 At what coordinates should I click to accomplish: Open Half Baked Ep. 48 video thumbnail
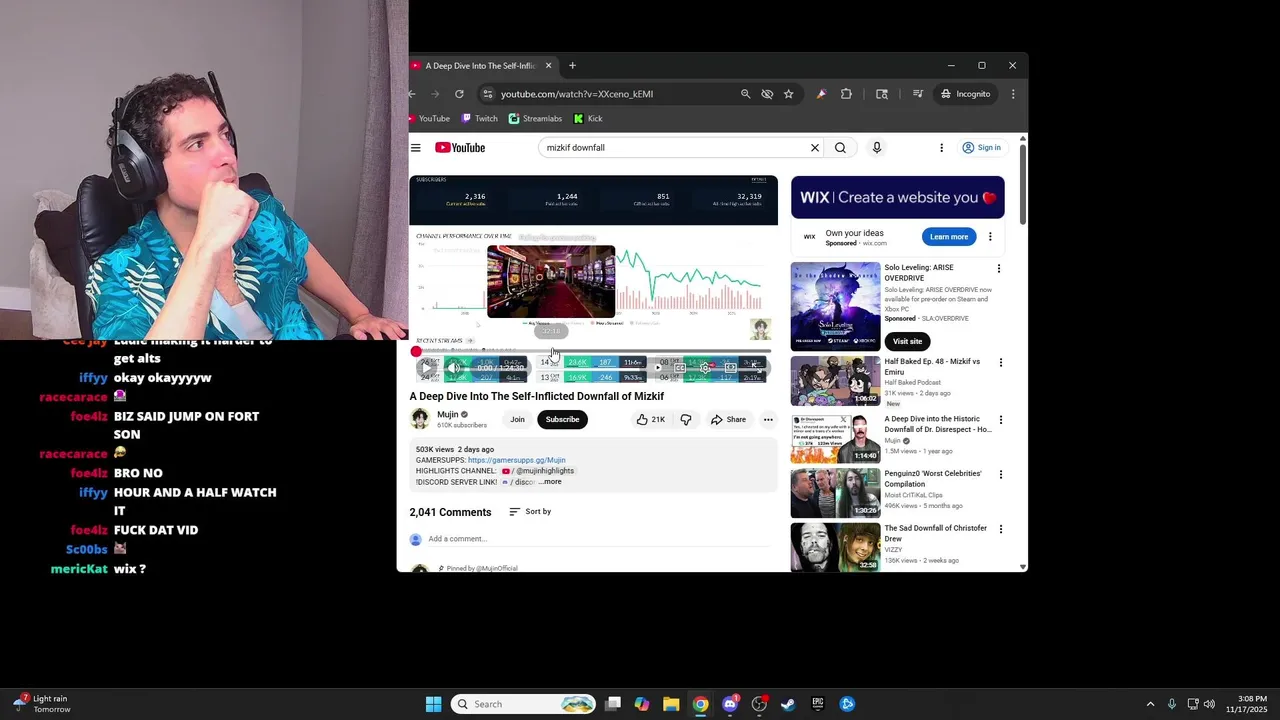pos(836,381)
